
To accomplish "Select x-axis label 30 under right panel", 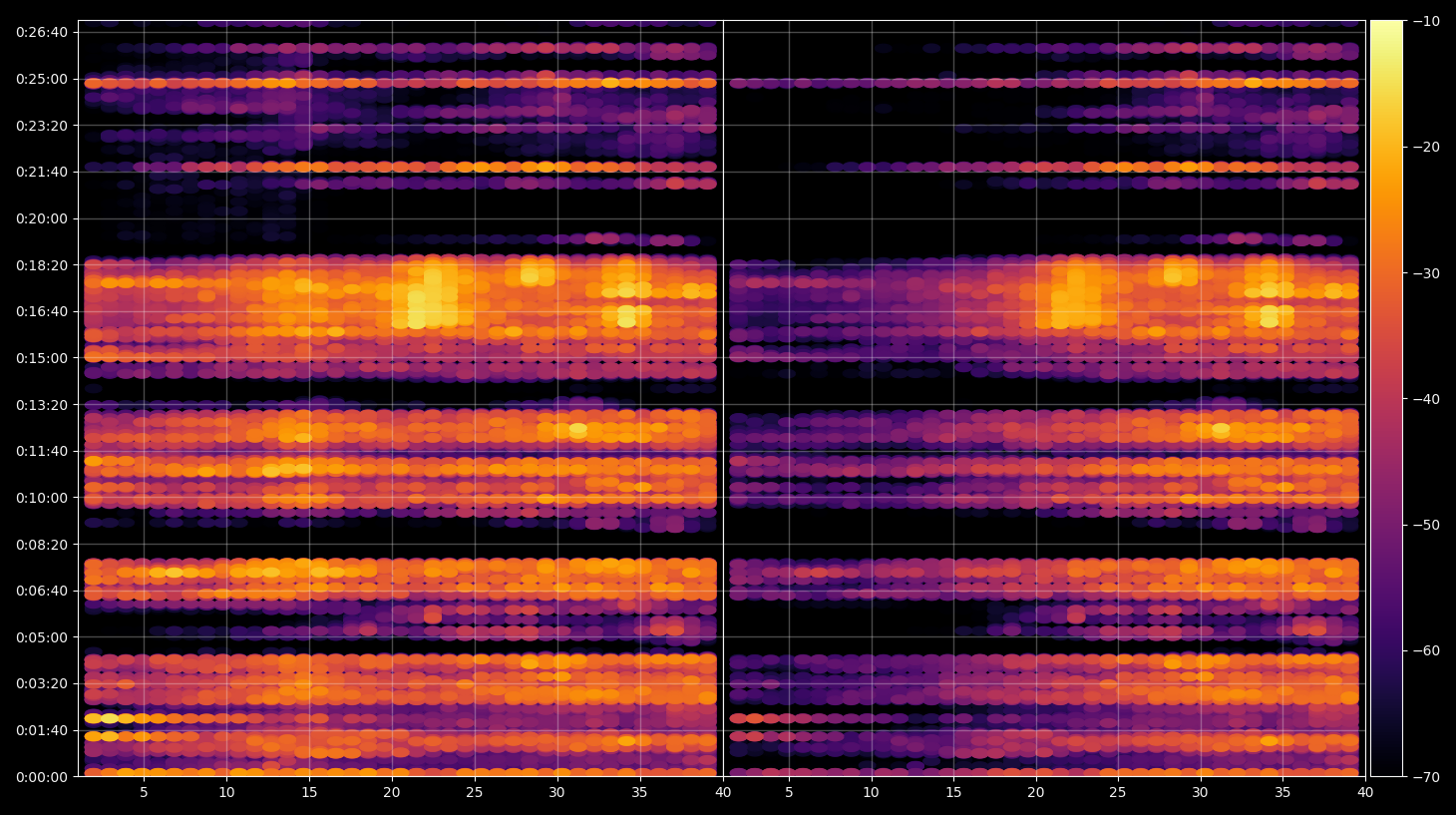I will point(1201,793).
